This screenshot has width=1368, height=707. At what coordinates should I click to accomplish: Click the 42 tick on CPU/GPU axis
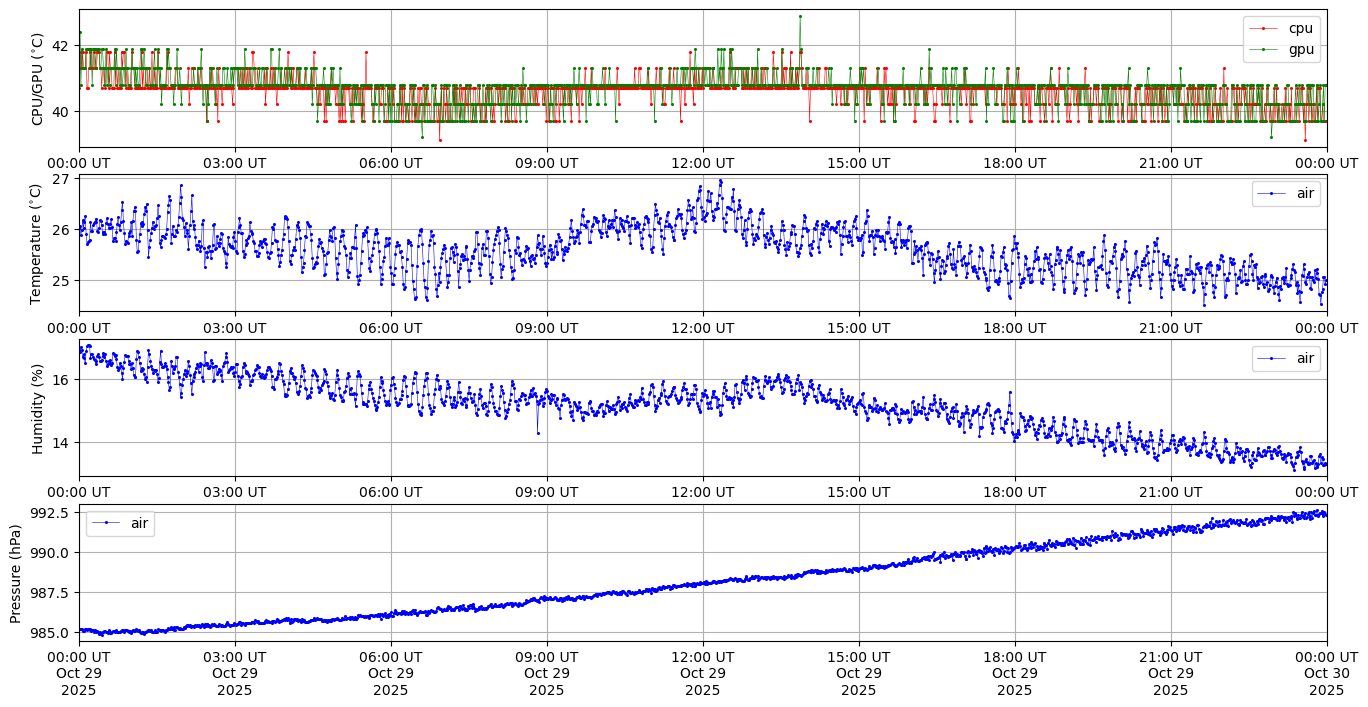[x=61, y=46]
